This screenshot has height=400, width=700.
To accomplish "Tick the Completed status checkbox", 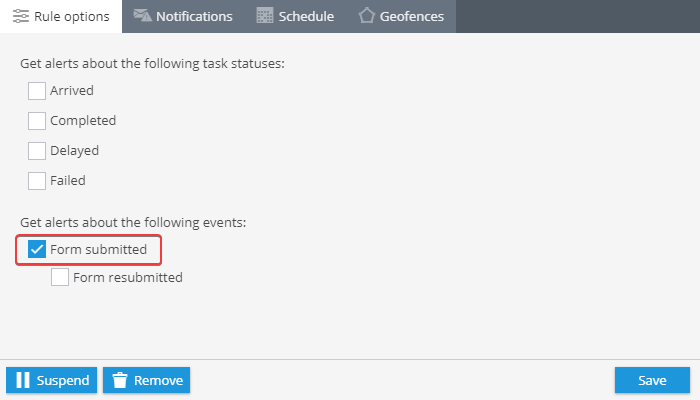I will click(37, 121).
